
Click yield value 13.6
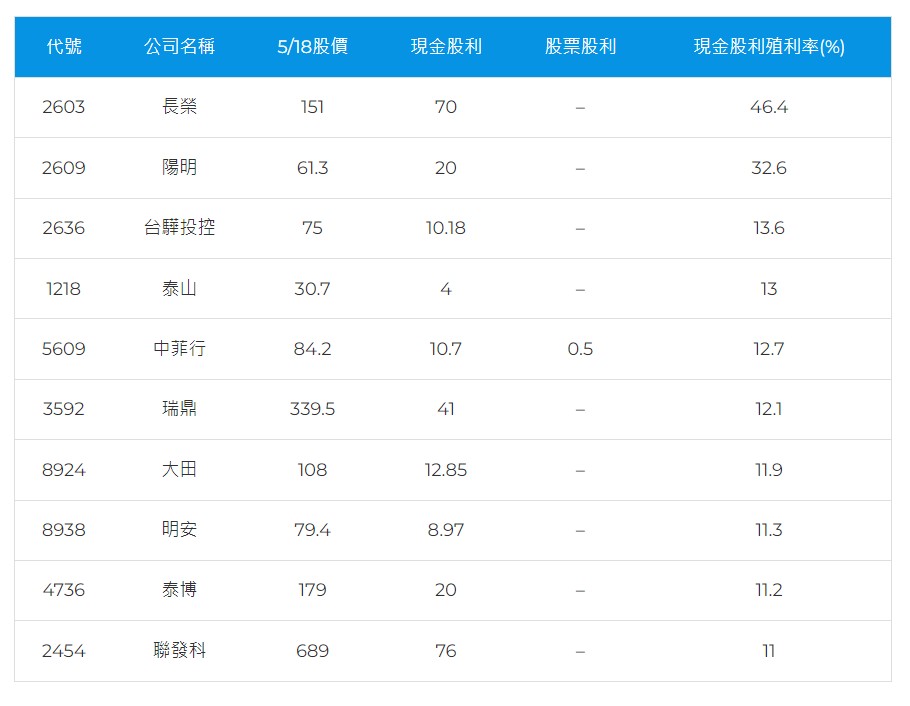click(x=769, y=228)
